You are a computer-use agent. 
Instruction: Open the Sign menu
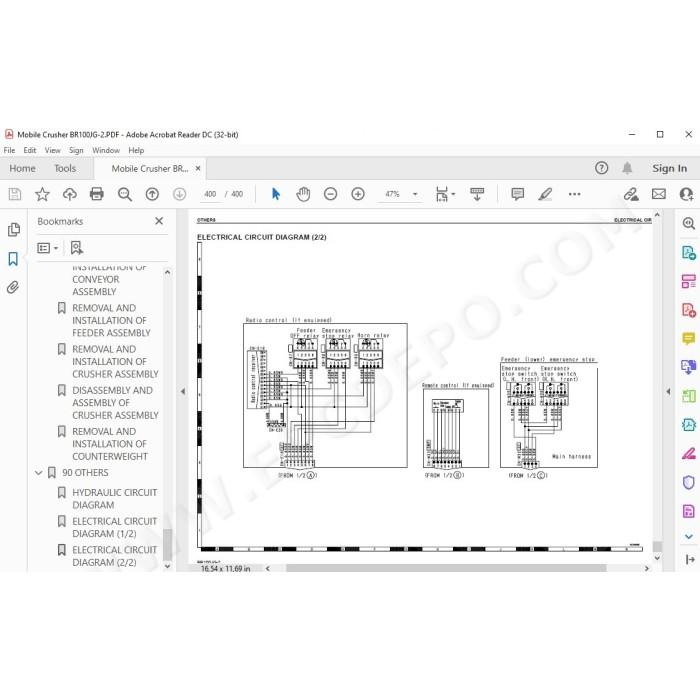pyautogui.click(x=76, y=150)
